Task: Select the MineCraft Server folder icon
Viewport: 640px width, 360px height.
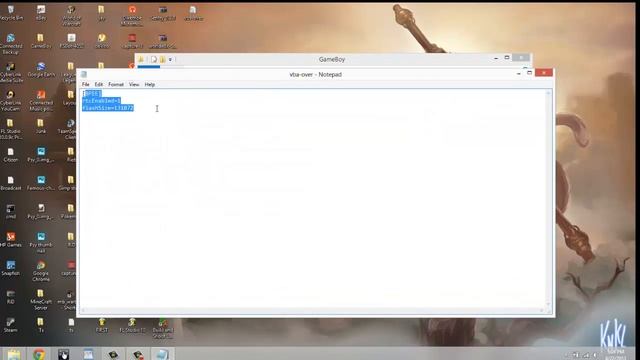Action: point(40,300)
